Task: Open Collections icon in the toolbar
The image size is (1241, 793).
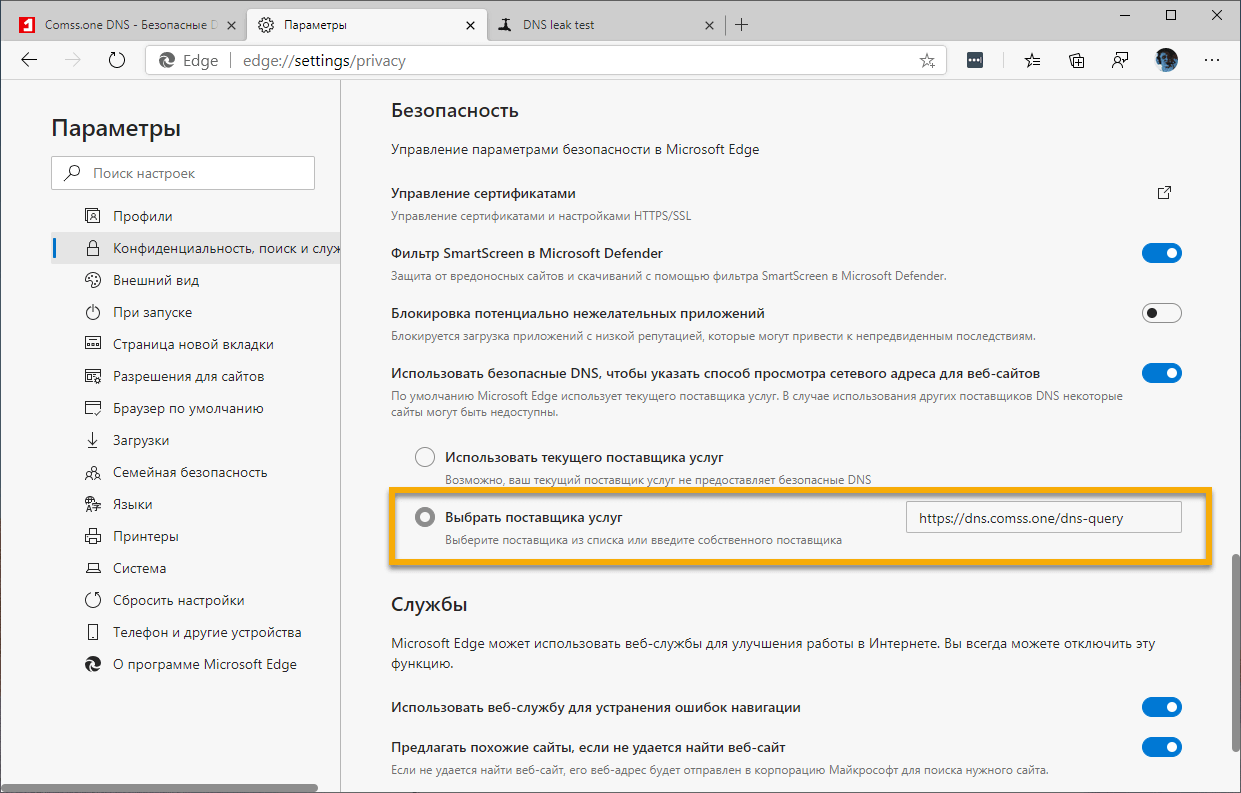Action: coord(1077,60)
